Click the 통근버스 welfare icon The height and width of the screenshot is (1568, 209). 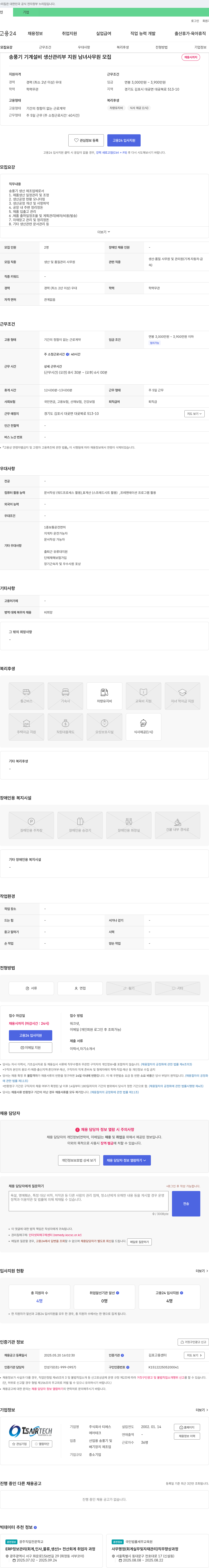[26, 696]
